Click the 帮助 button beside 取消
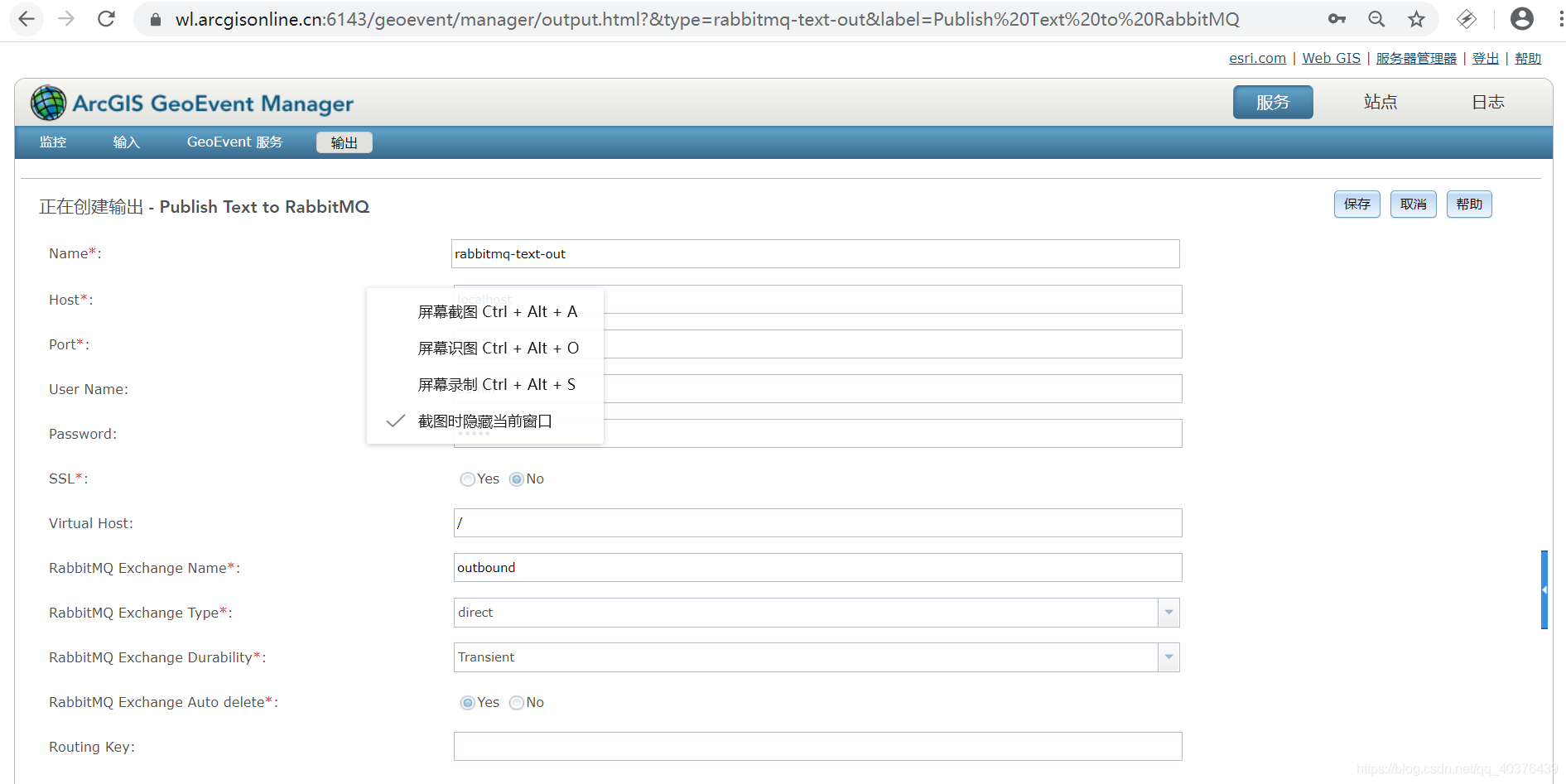The image size is (1566, 784). coord(1469,204)
